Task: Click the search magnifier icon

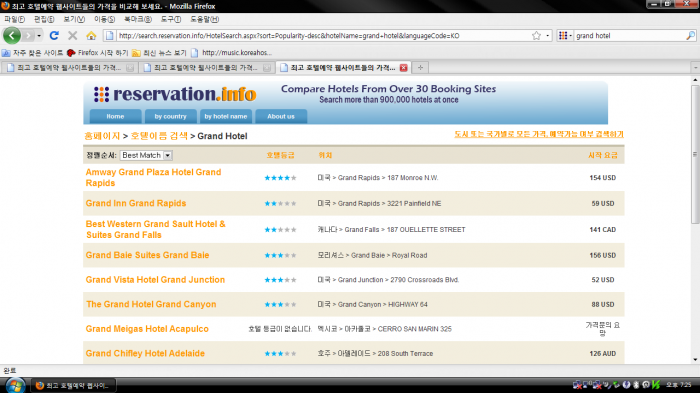Action: tap(690, 35)
